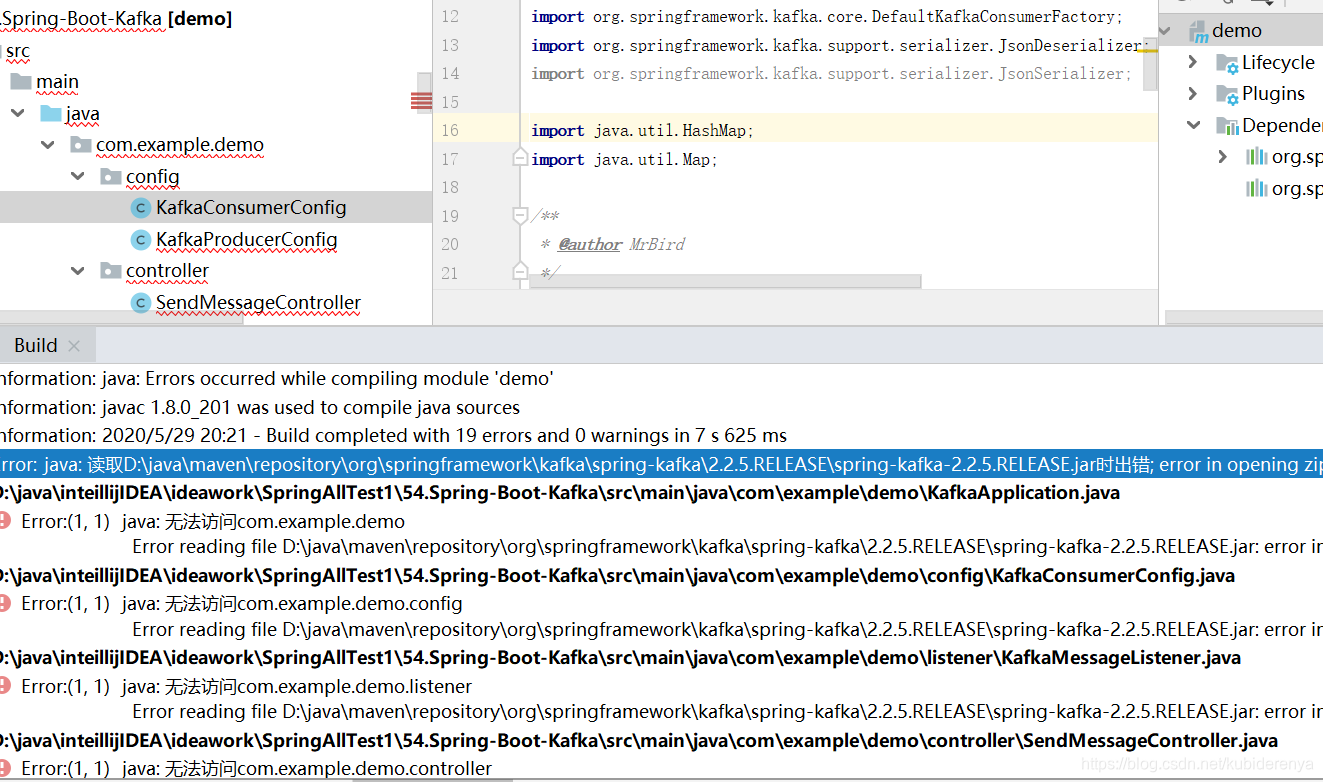Select the controller package folder icon

click(x=111, y=271)
